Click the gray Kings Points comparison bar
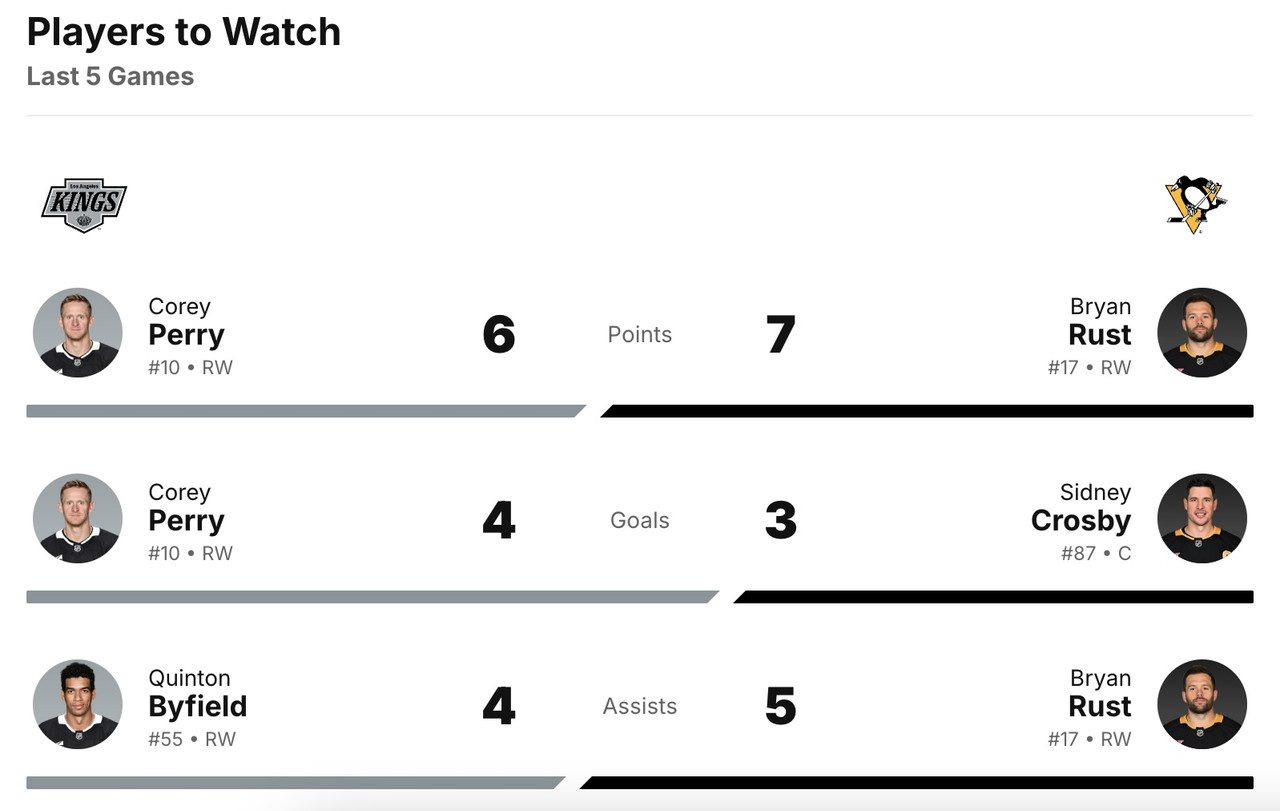 [300, 411]
